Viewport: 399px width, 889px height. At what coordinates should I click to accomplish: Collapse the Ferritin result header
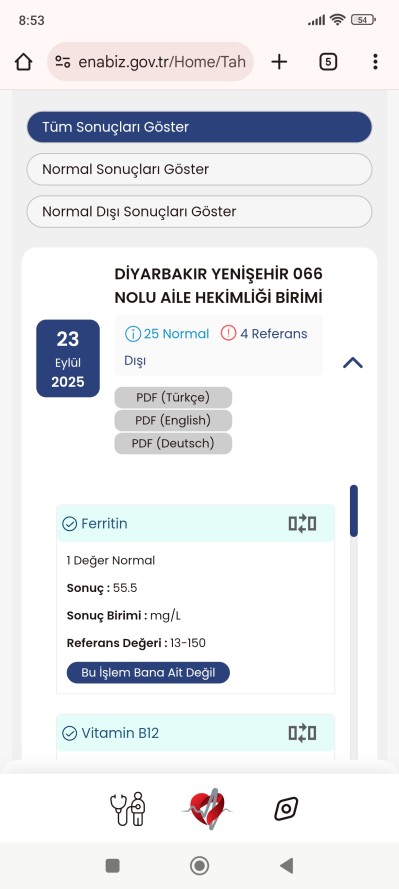coord(196,523)
